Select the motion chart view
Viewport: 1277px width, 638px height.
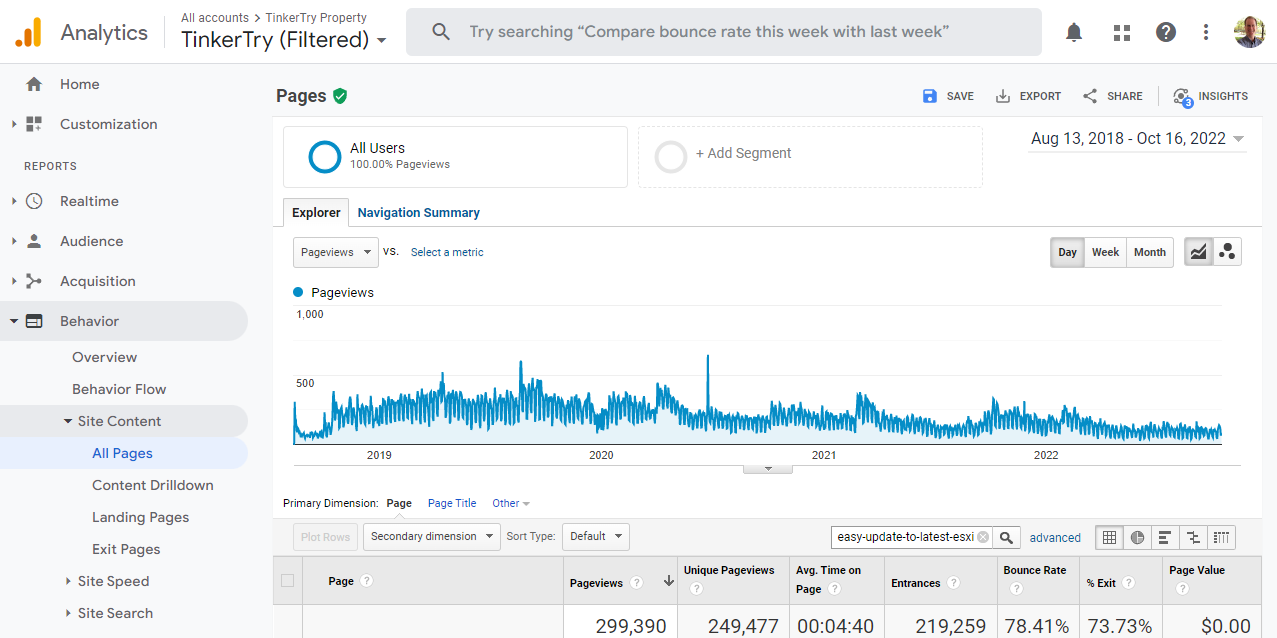click(x=1227, y=252)
